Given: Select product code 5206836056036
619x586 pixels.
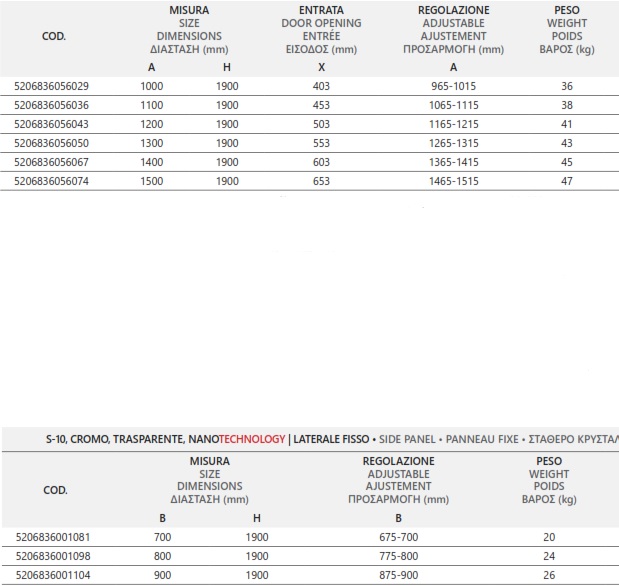Looking at the screenshot, I should tap(51, 105).
